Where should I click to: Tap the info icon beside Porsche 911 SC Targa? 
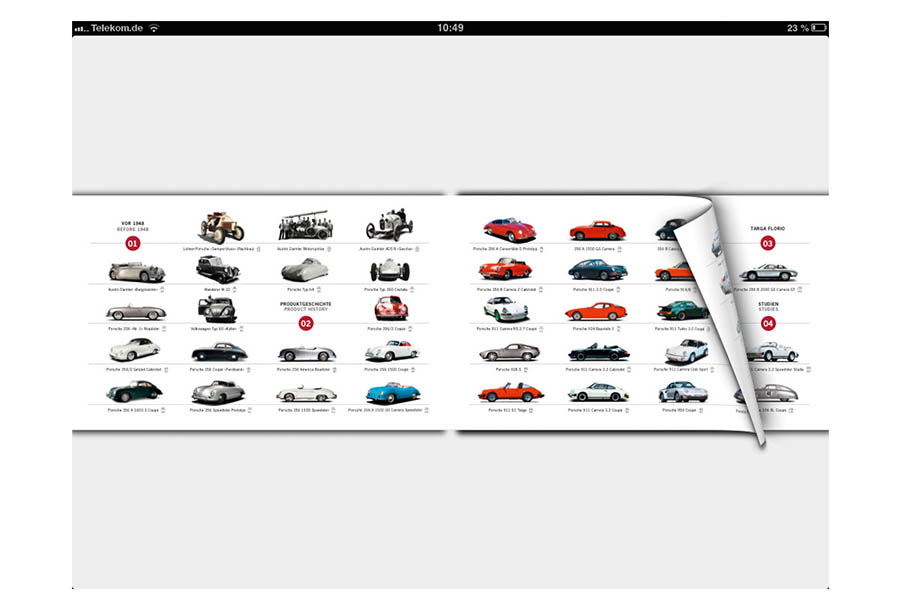(531, 411)
